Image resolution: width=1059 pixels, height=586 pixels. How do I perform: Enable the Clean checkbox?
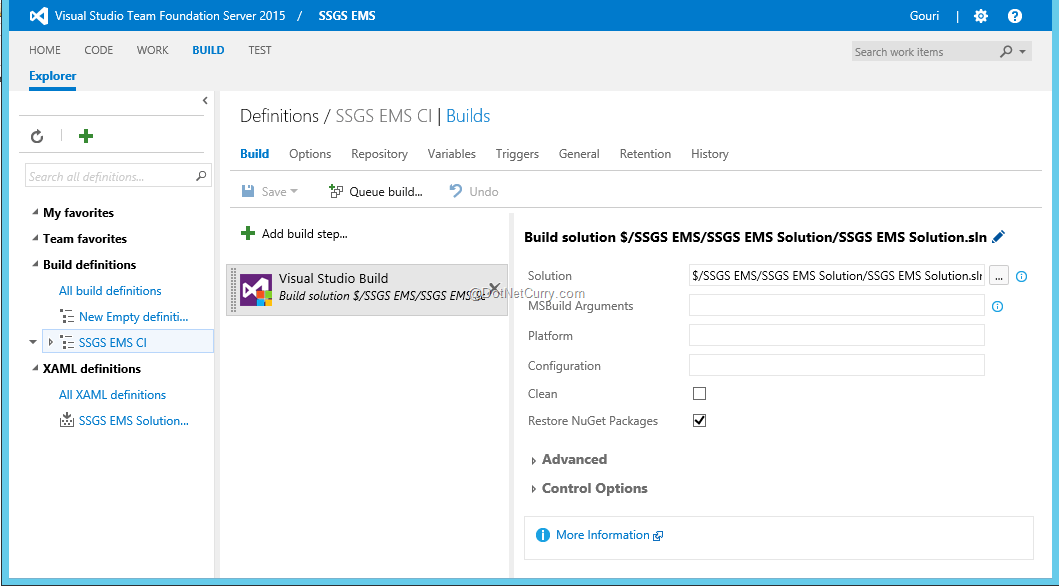(700, 394)
